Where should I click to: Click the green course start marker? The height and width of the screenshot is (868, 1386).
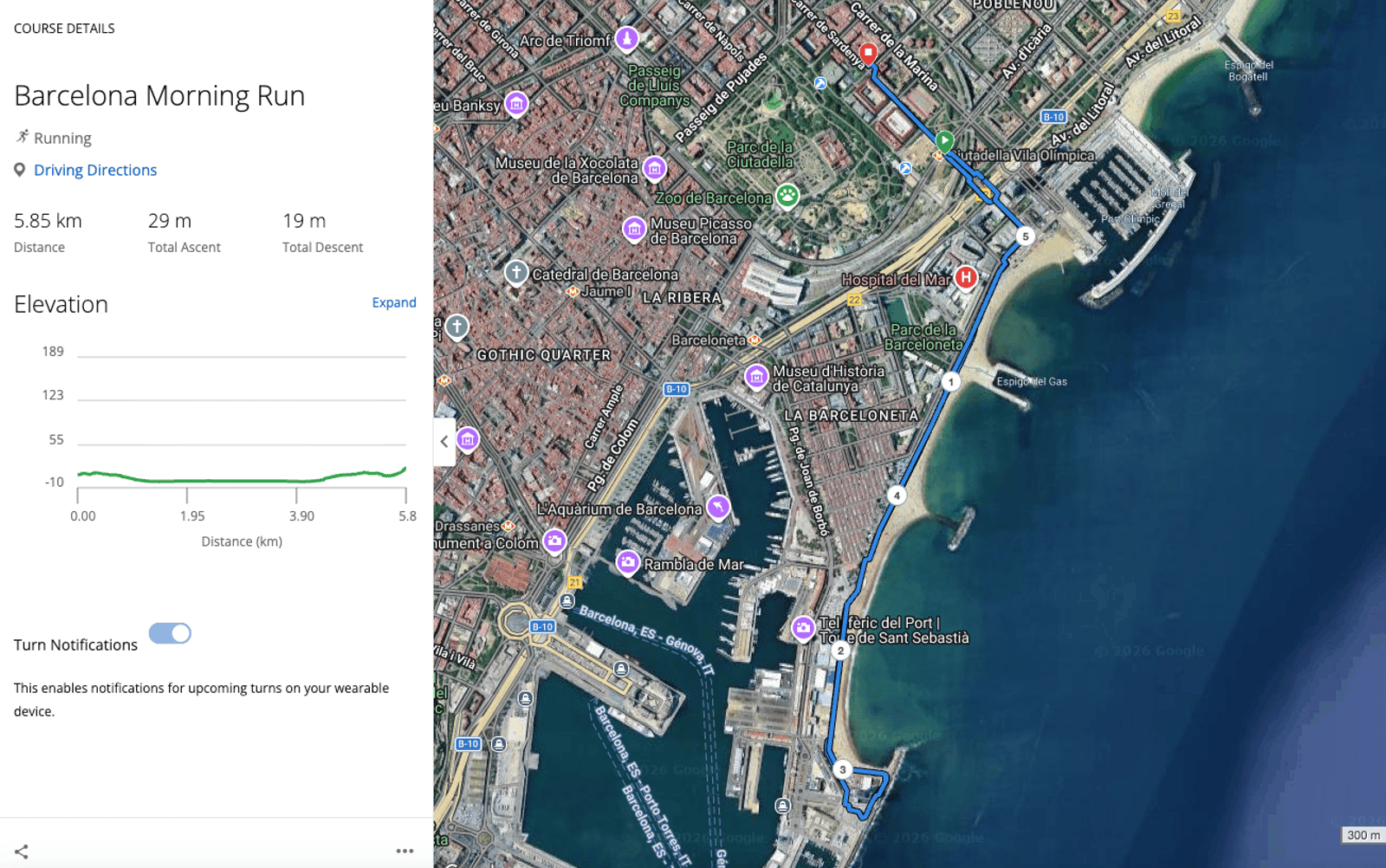point(944,140)
